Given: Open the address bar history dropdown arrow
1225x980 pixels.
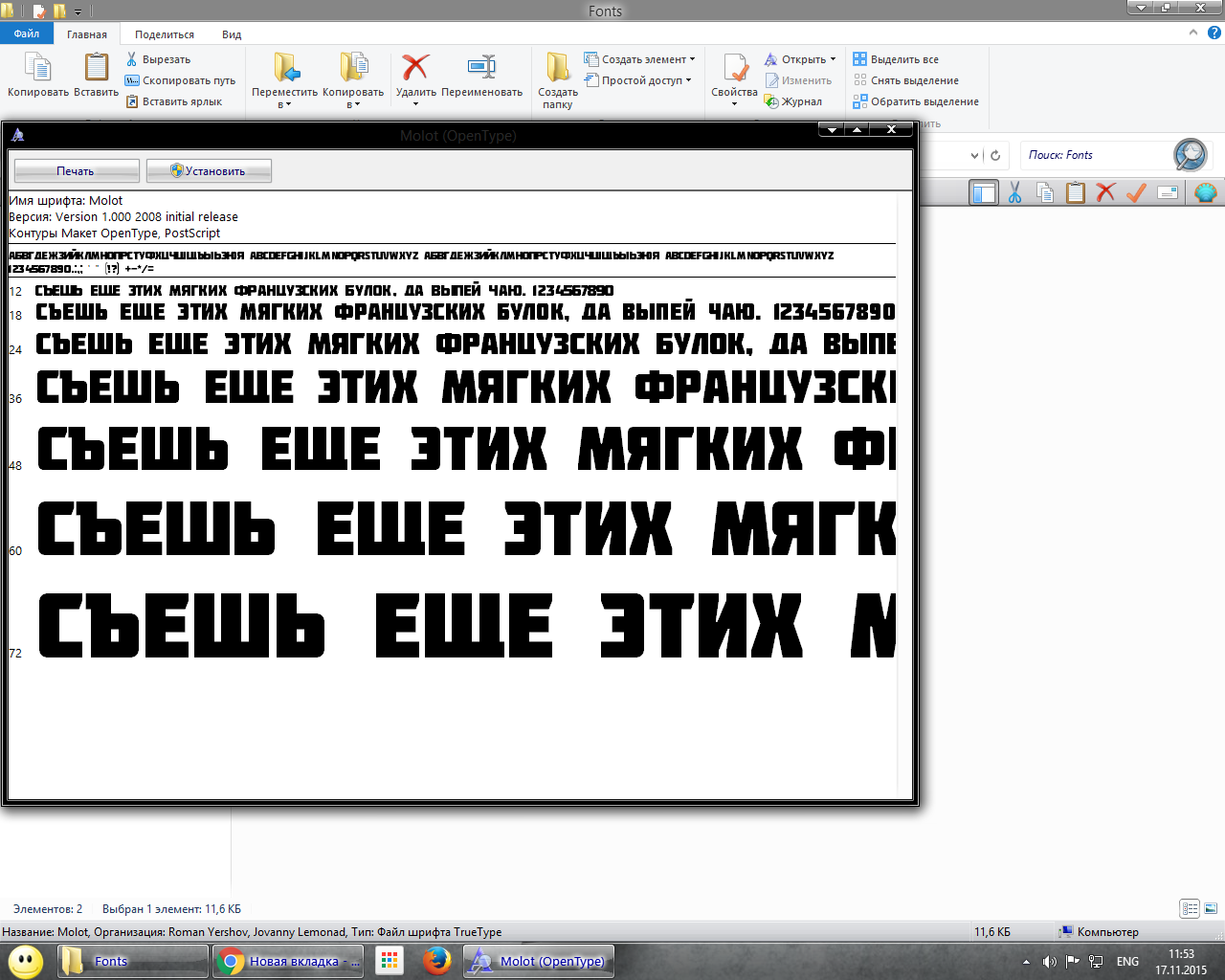Looking at the screenshot, I should (974, 155).
